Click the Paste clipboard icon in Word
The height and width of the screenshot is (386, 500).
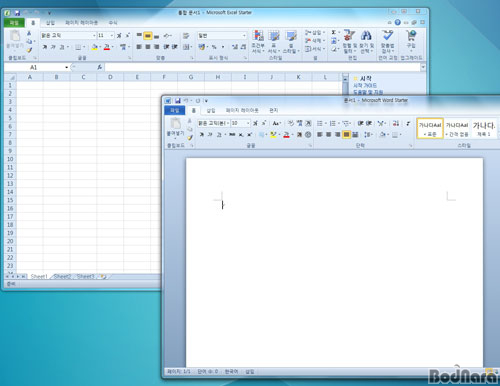(175, 127)
